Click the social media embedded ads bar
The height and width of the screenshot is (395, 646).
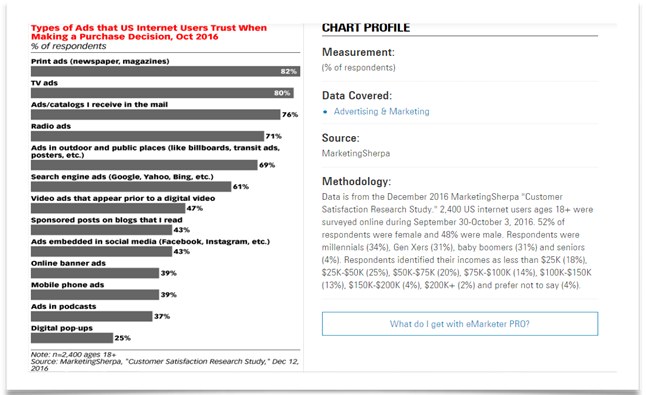click(101, 251)
